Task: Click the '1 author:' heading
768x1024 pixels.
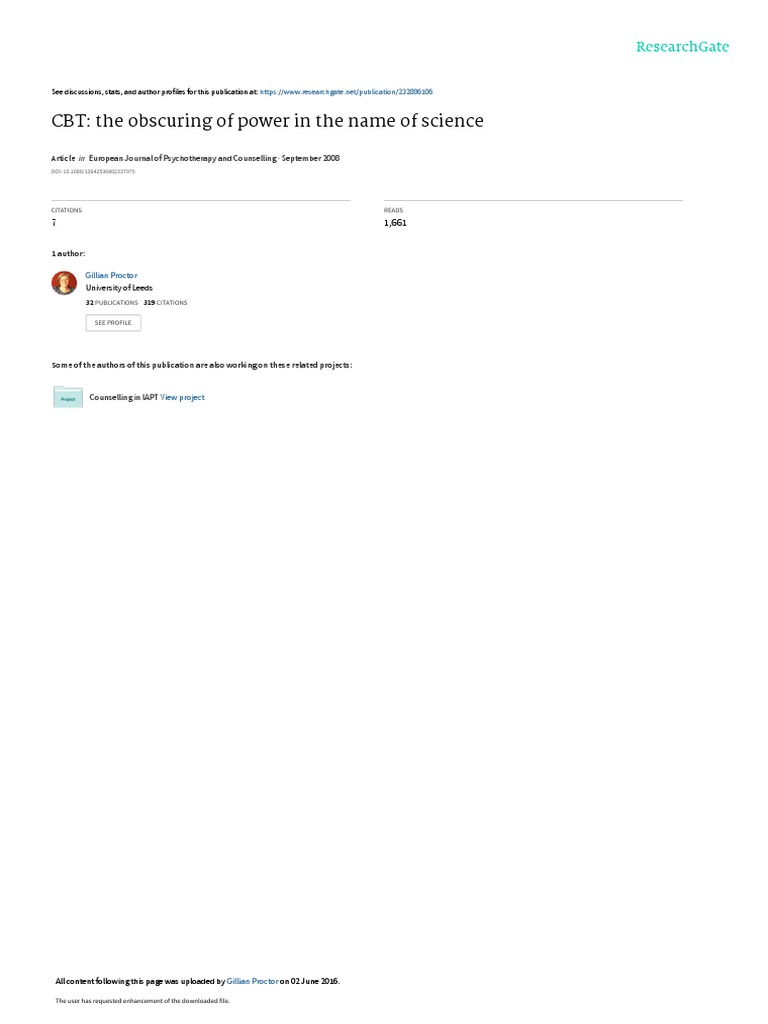Action: click(69, 253)
